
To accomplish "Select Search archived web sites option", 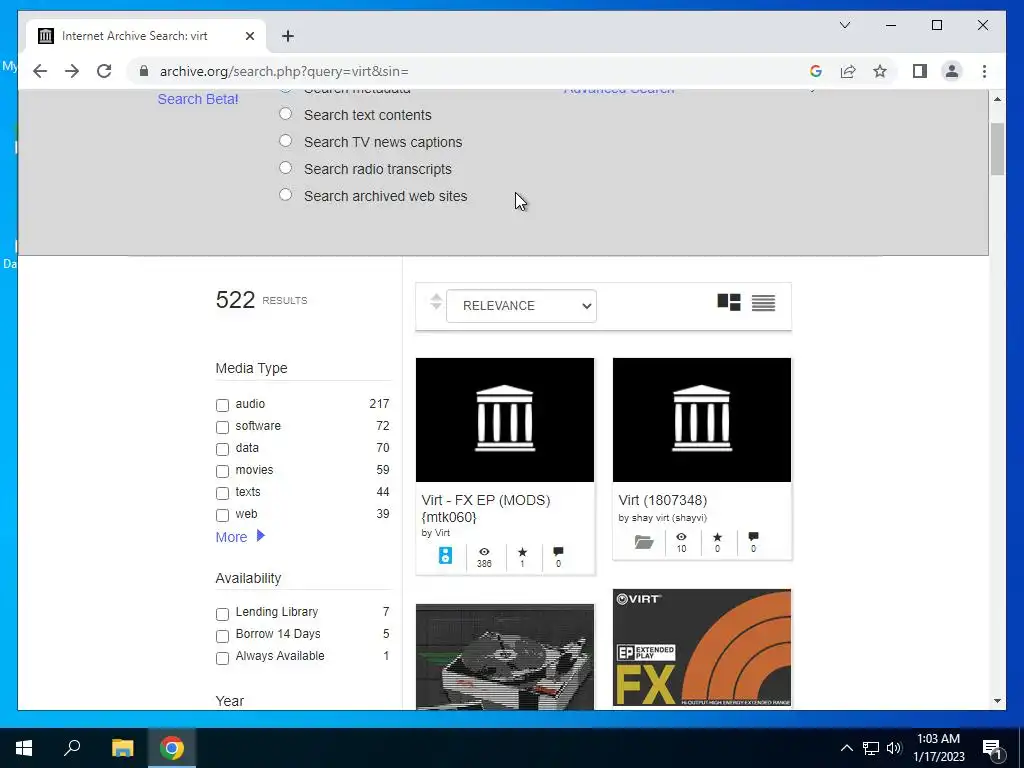I will pyautogui.click(x=285, y=195).
